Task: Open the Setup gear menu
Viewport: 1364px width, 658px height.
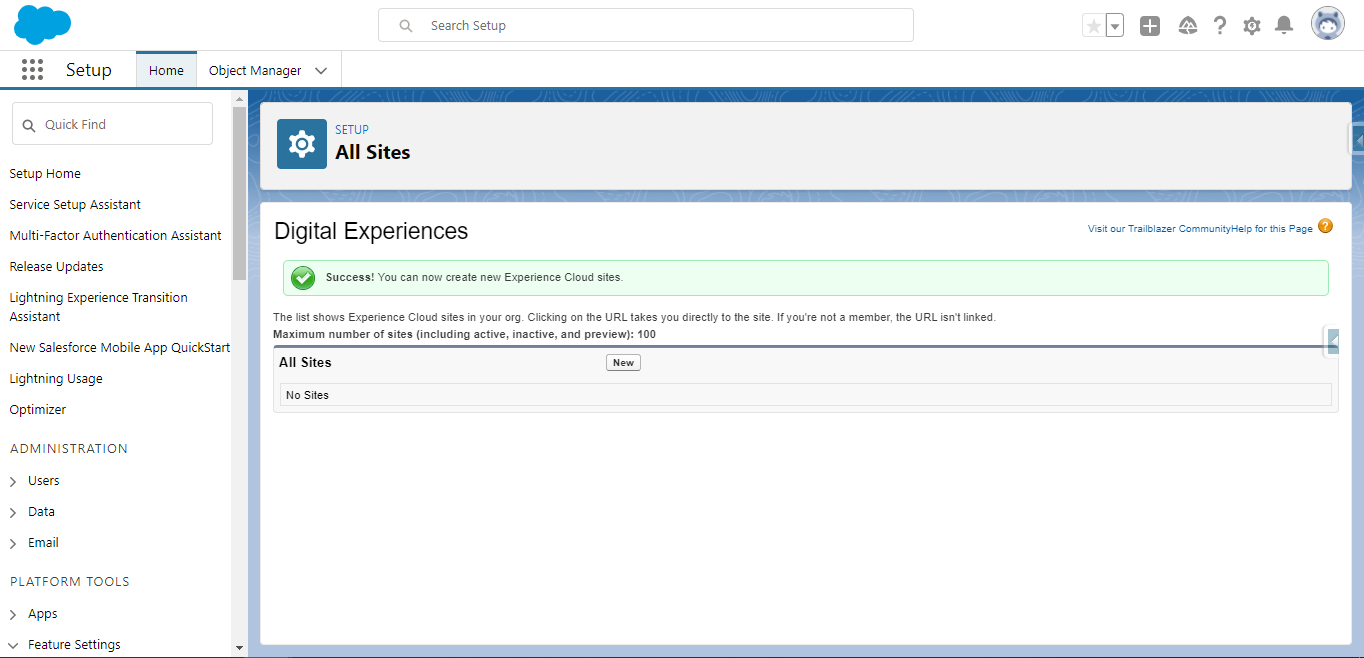Action: [x=1251, y=26]
